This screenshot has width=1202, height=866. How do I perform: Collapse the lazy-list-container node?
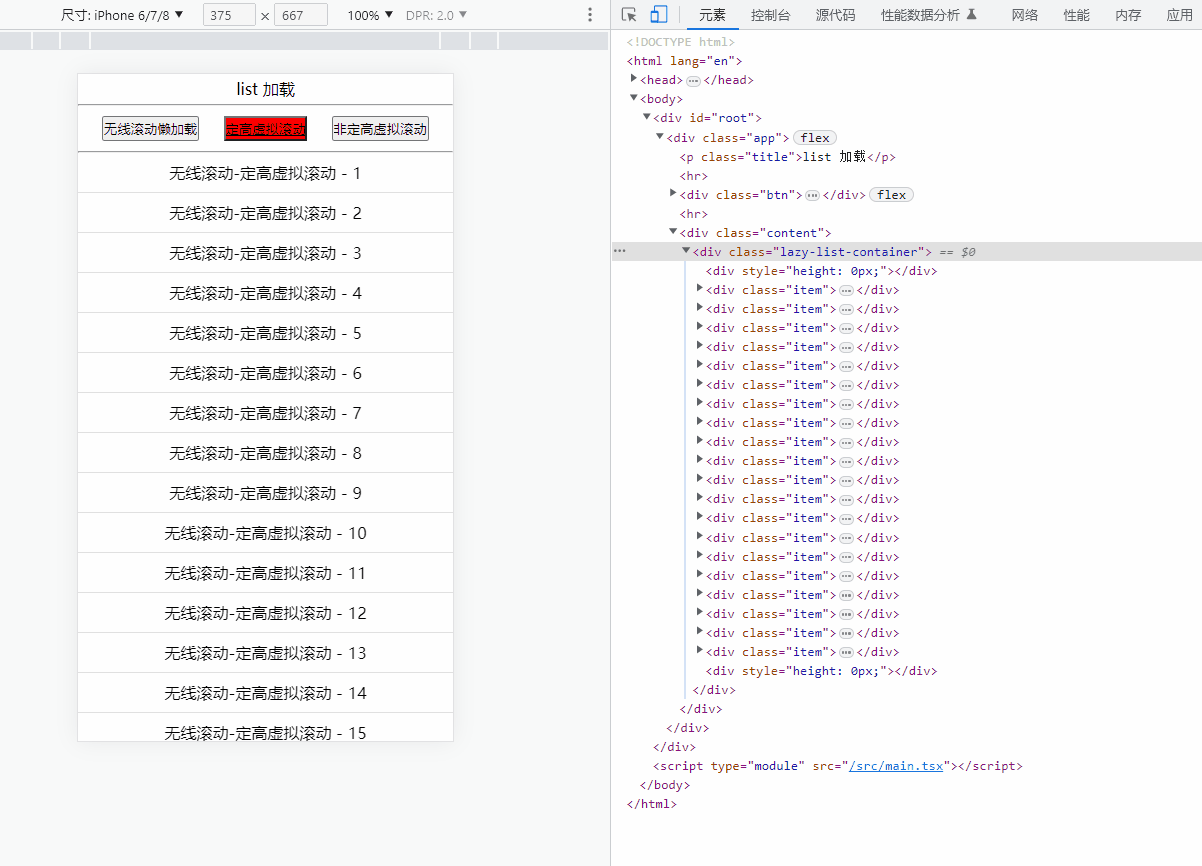tap(686, 250)
